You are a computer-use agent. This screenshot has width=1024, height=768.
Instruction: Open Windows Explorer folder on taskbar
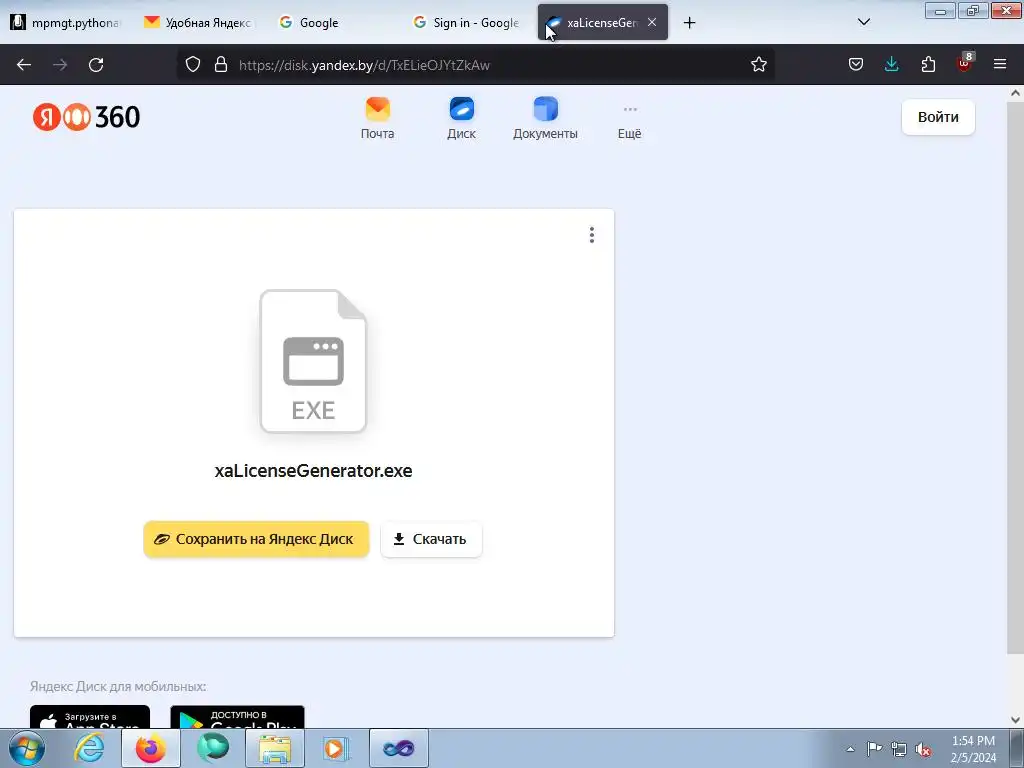(275, 748)
